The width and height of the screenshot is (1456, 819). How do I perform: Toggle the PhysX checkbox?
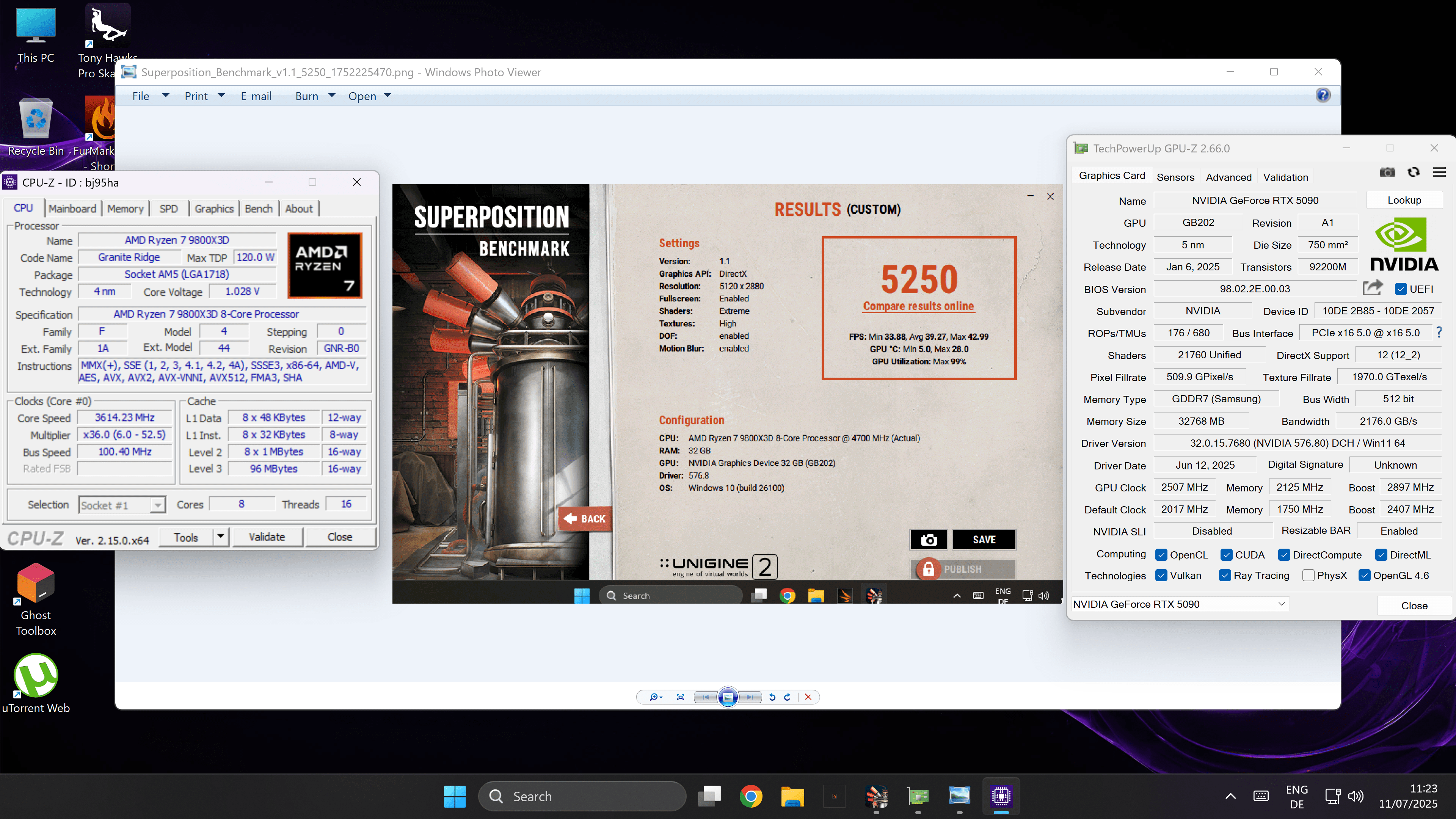coord(1308,576)
